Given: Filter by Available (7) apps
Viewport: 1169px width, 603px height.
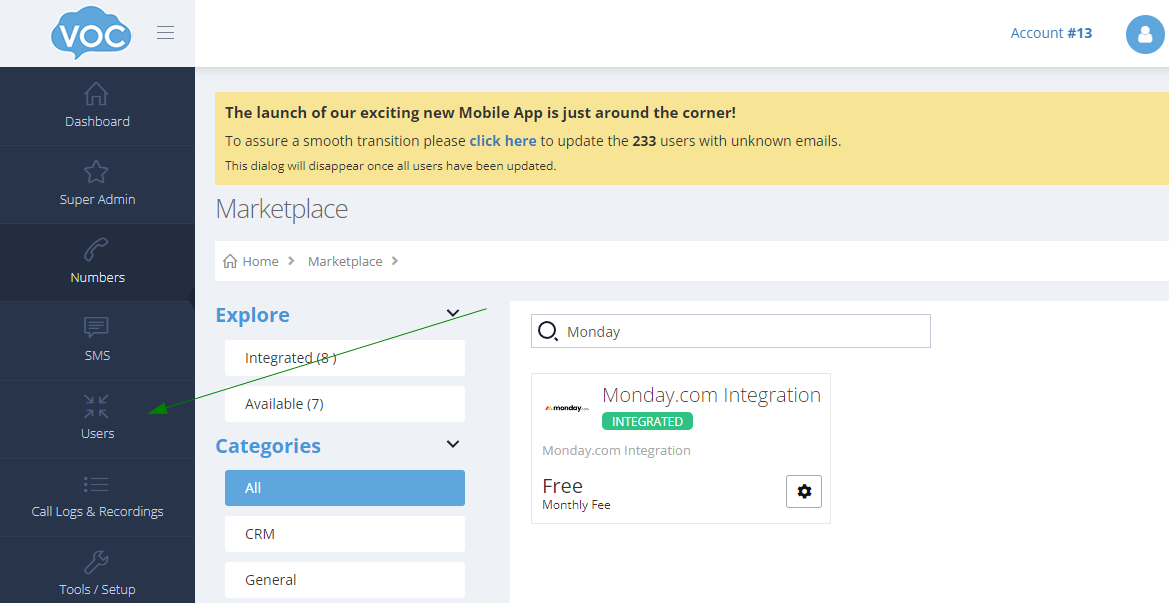Looking at the screenshot, I should [x=344, y=404].
